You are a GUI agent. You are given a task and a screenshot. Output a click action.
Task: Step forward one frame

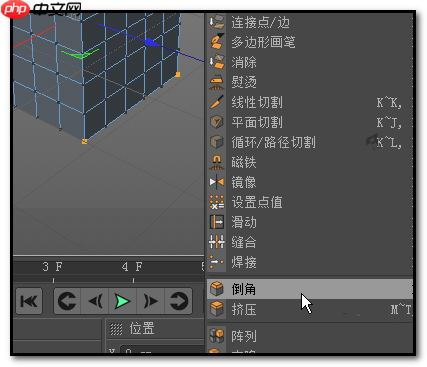coord(150,301)
